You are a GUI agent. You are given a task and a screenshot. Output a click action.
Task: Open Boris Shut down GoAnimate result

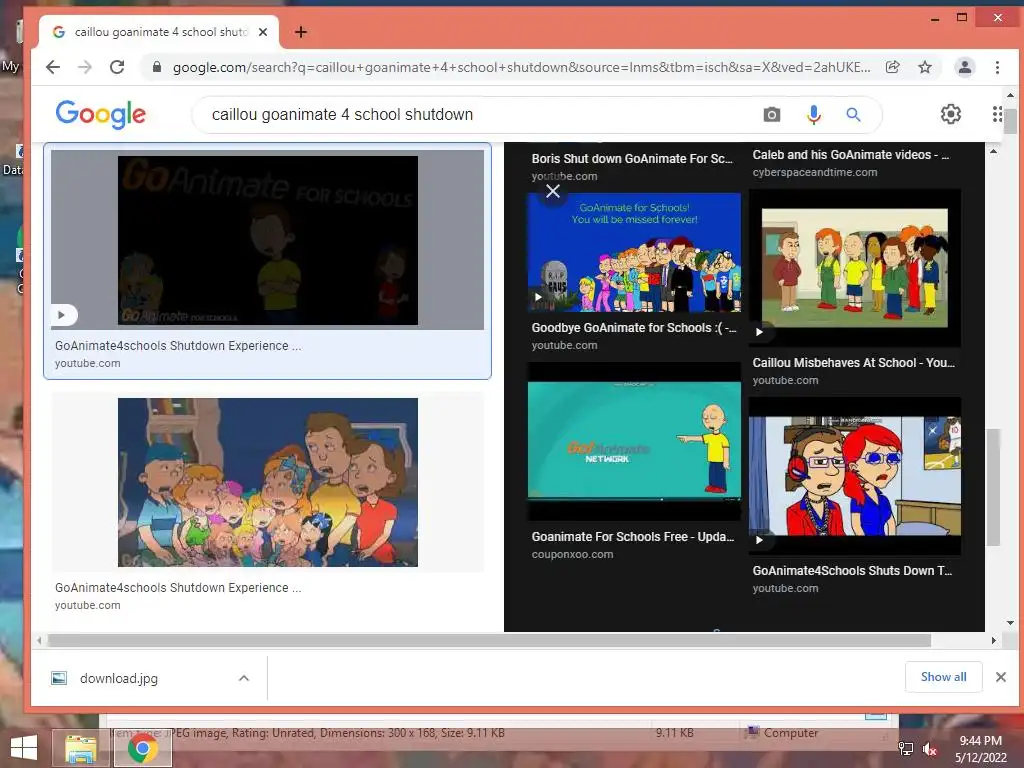632,159
